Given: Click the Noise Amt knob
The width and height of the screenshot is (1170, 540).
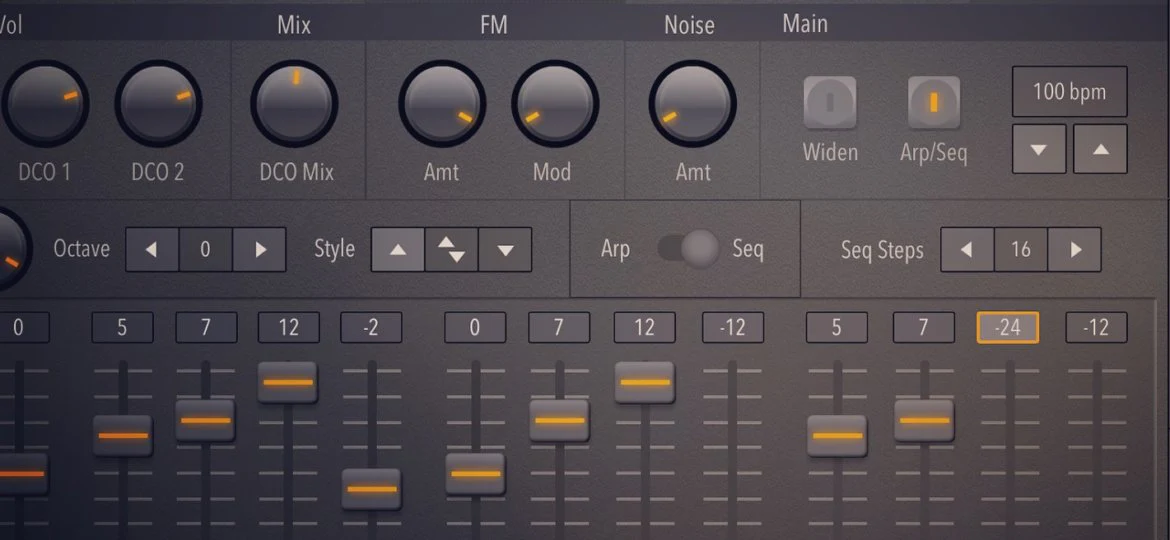Looking at the screenshot, I should 692,104.
